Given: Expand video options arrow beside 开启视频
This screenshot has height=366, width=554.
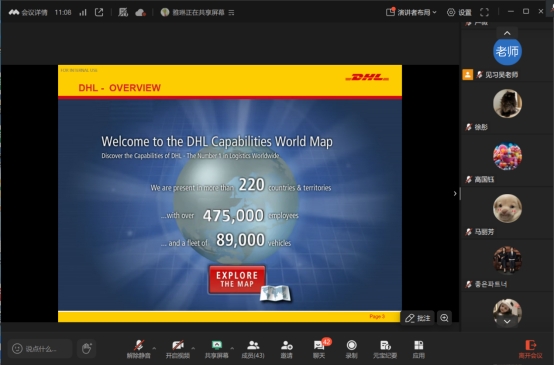Looking at the screenshot, I should 193,348.
